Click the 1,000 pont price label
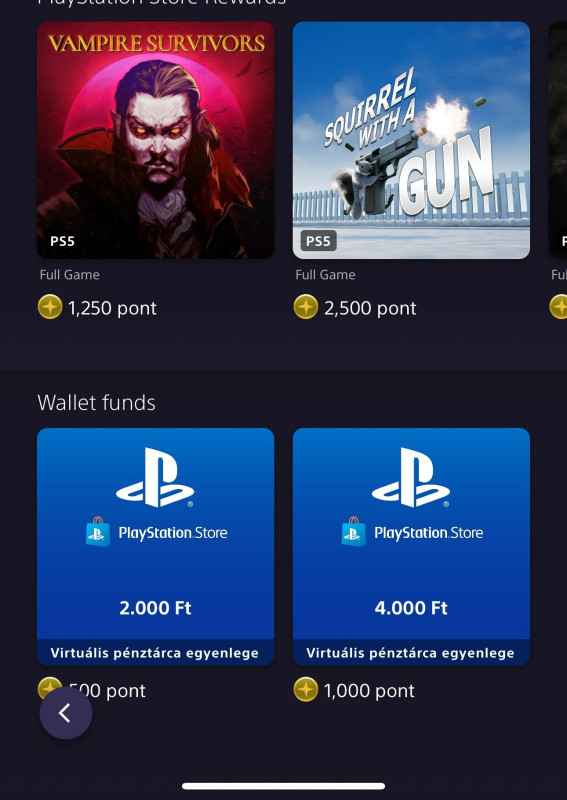The width and height of the screenshot is (567, 800). click(369, 691)
